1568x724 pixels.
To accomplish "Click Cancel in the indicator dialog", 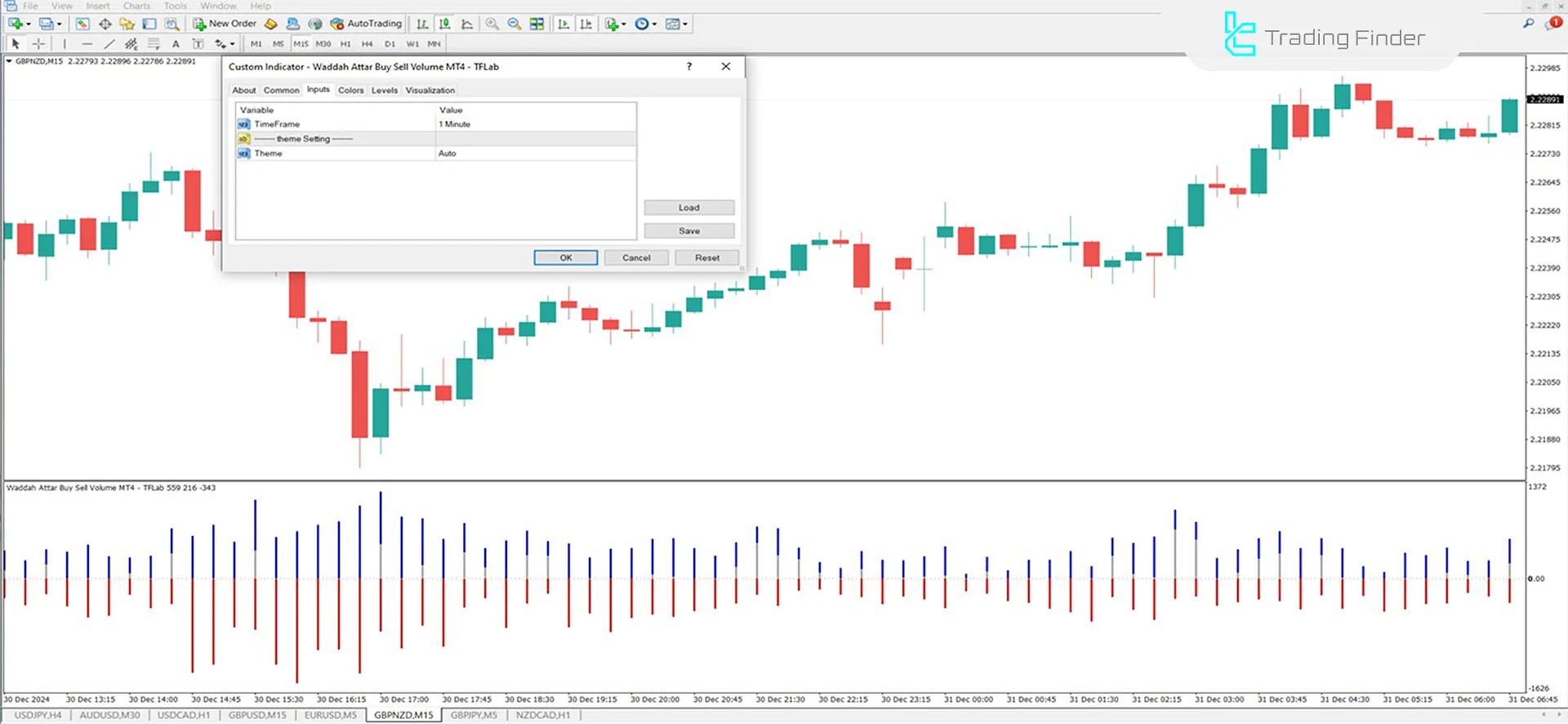I will [x=636, y=257].
